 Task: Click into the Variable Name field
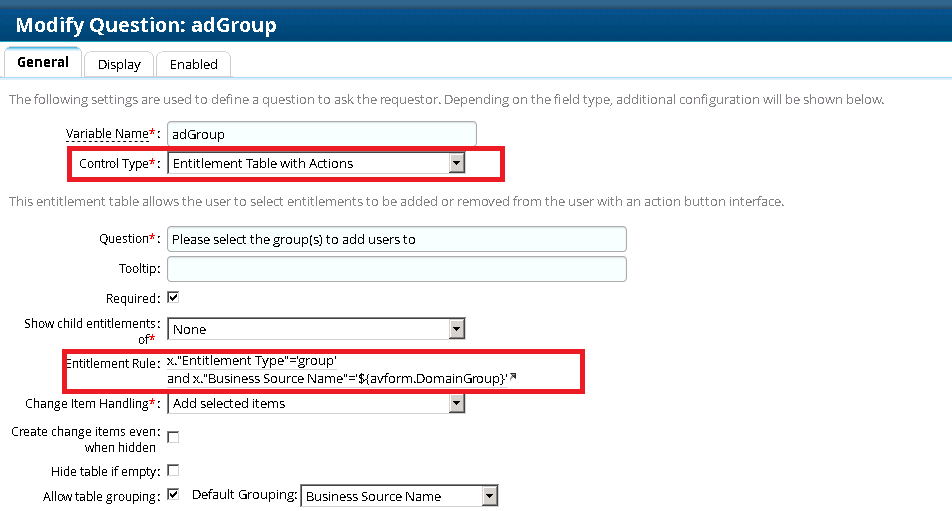tap(321, 134)
